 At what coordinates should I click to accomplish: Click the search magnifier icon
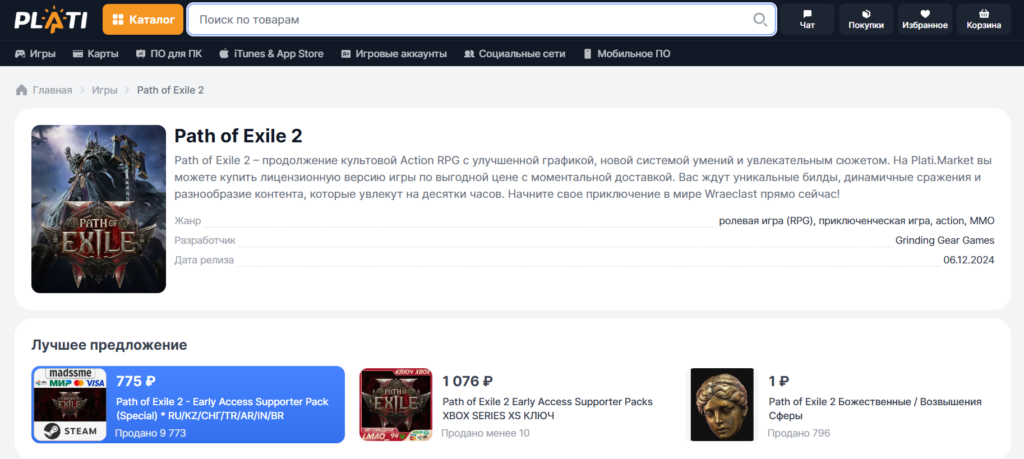click(x=760, y=20)
